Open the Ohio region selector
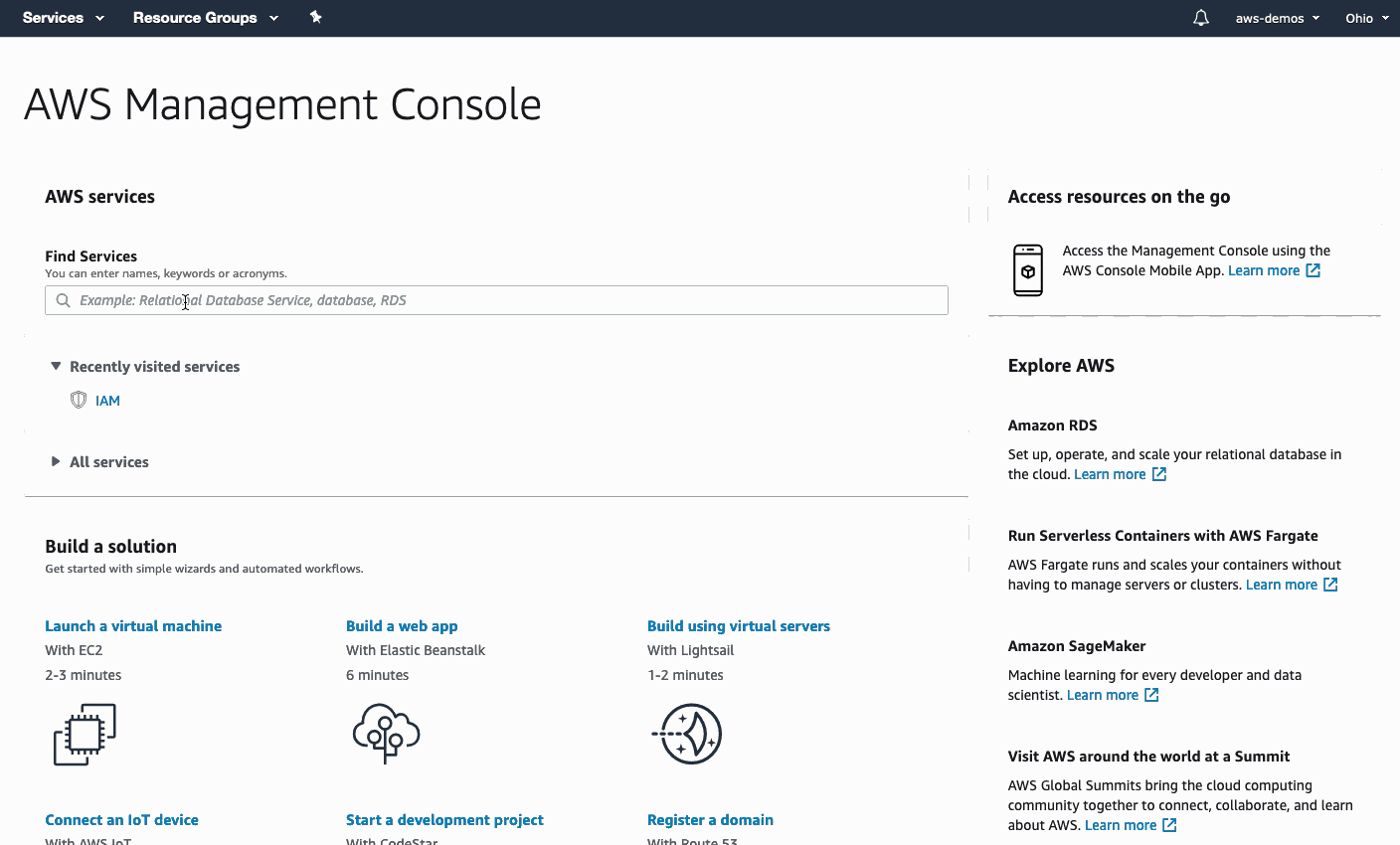The height and width of the screenshot is (845, 1400). (1367, 18)
